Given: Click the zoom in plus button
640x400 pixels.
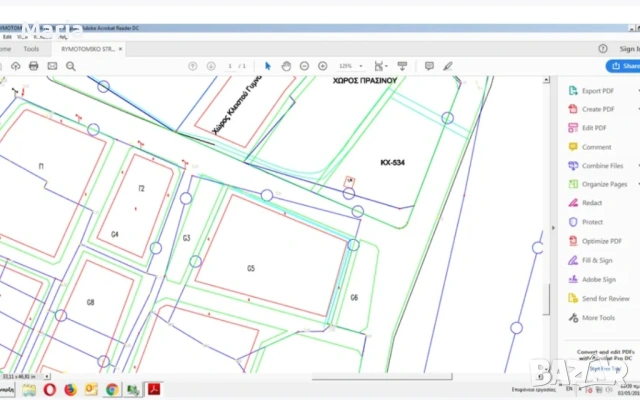Looking at the screenshot, I should [322, 66].
